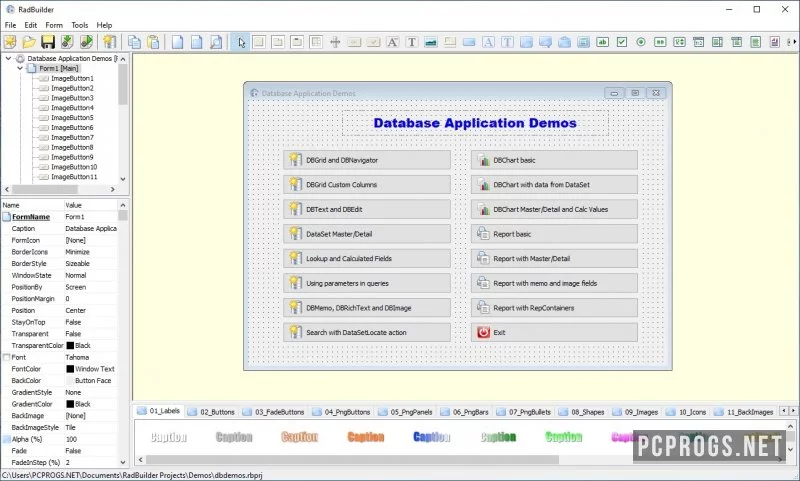Switch to the 10_Icons palette tab
The width and height of the screenshot is (800, 481).
(x=687, y=412)
